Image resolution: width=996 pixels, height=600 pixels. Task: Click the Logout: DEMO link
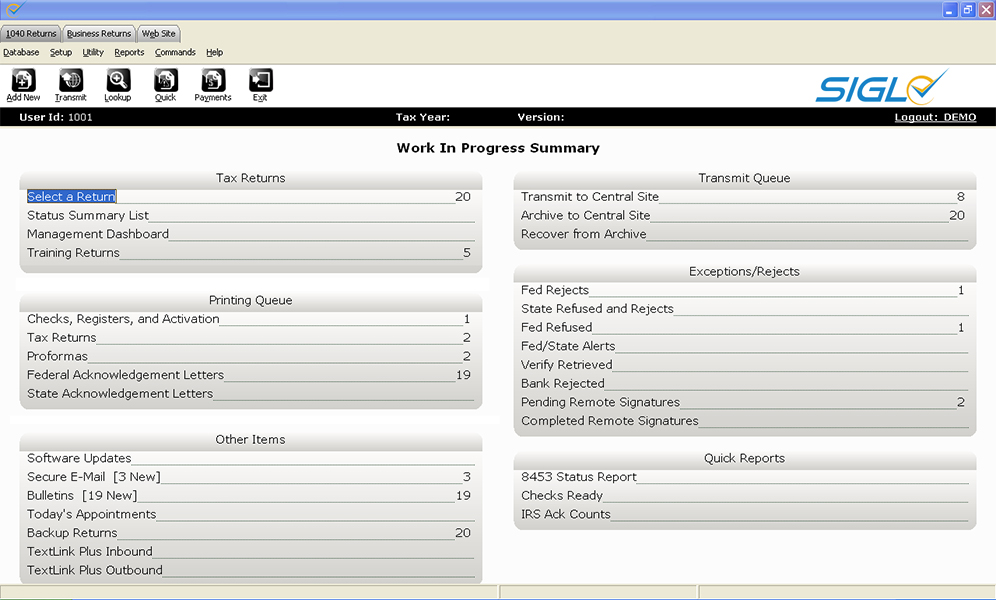pos(935,117)
